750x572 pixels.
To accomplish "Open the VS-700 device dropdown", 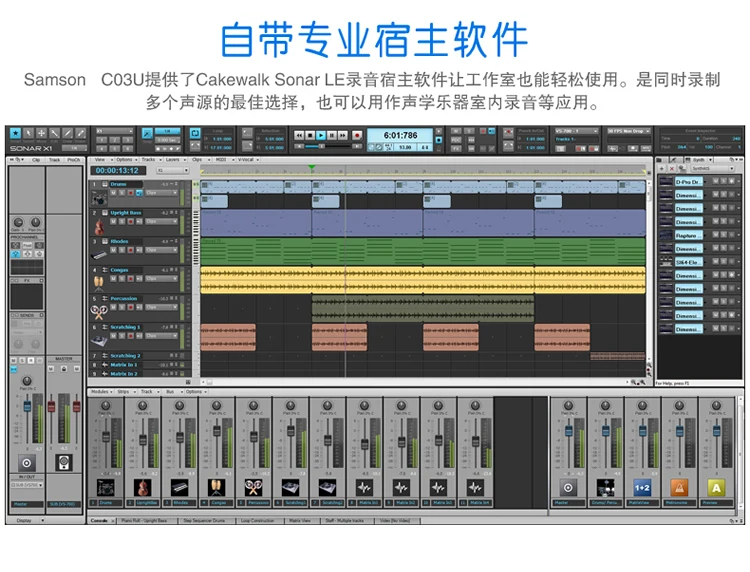I will pyautogui.click(x=576, y=131).
